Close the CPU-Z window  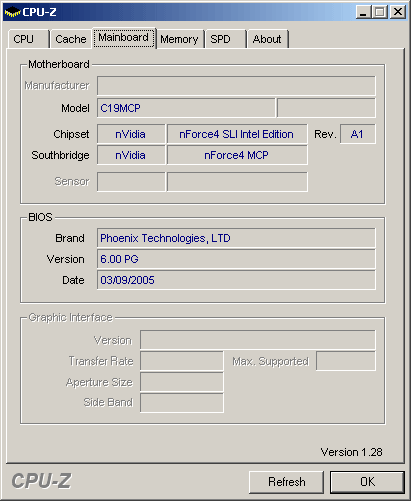[x=398, y=12]
